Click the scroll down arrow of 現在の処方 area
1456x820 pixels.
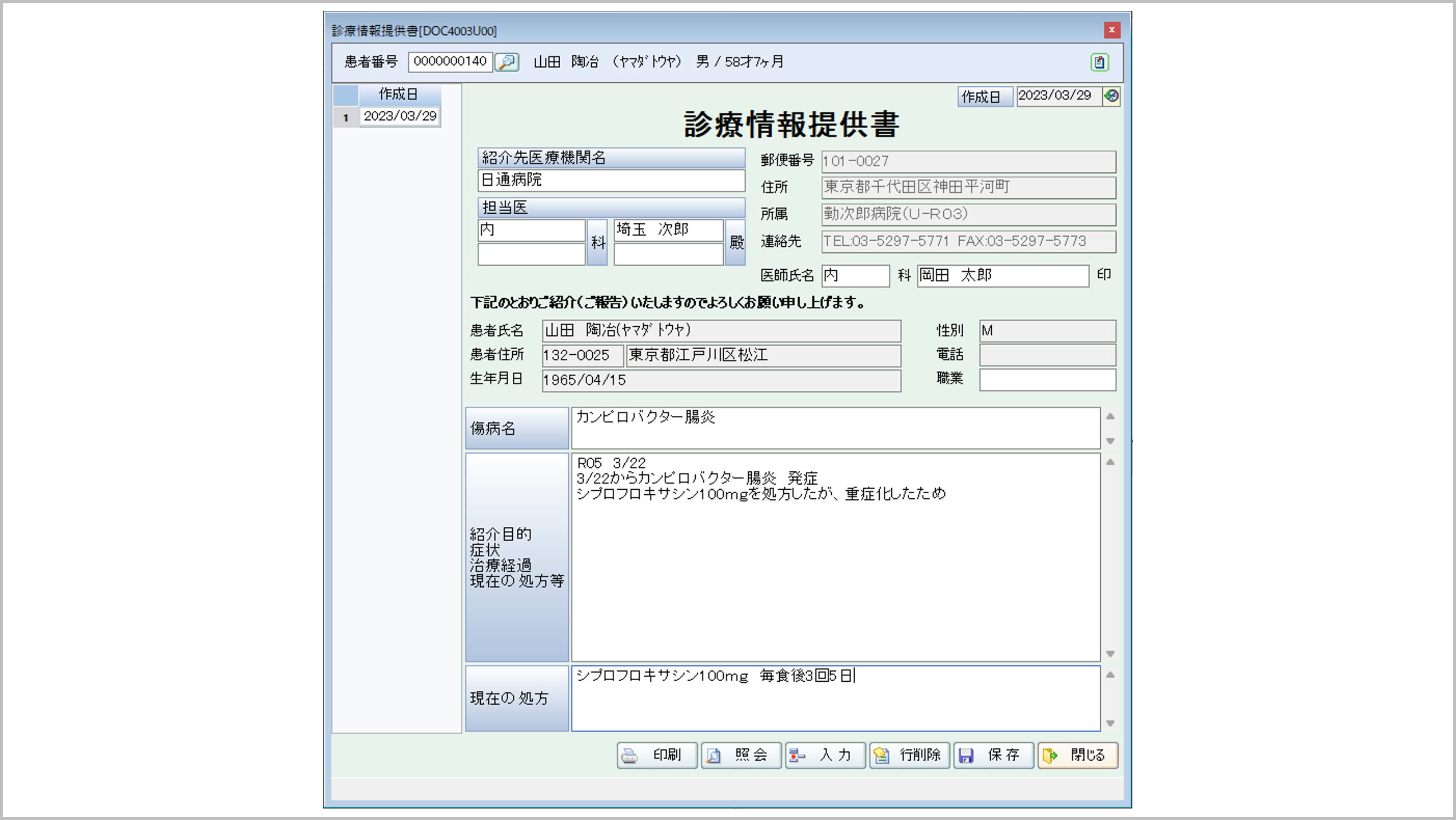point(1110,723)
